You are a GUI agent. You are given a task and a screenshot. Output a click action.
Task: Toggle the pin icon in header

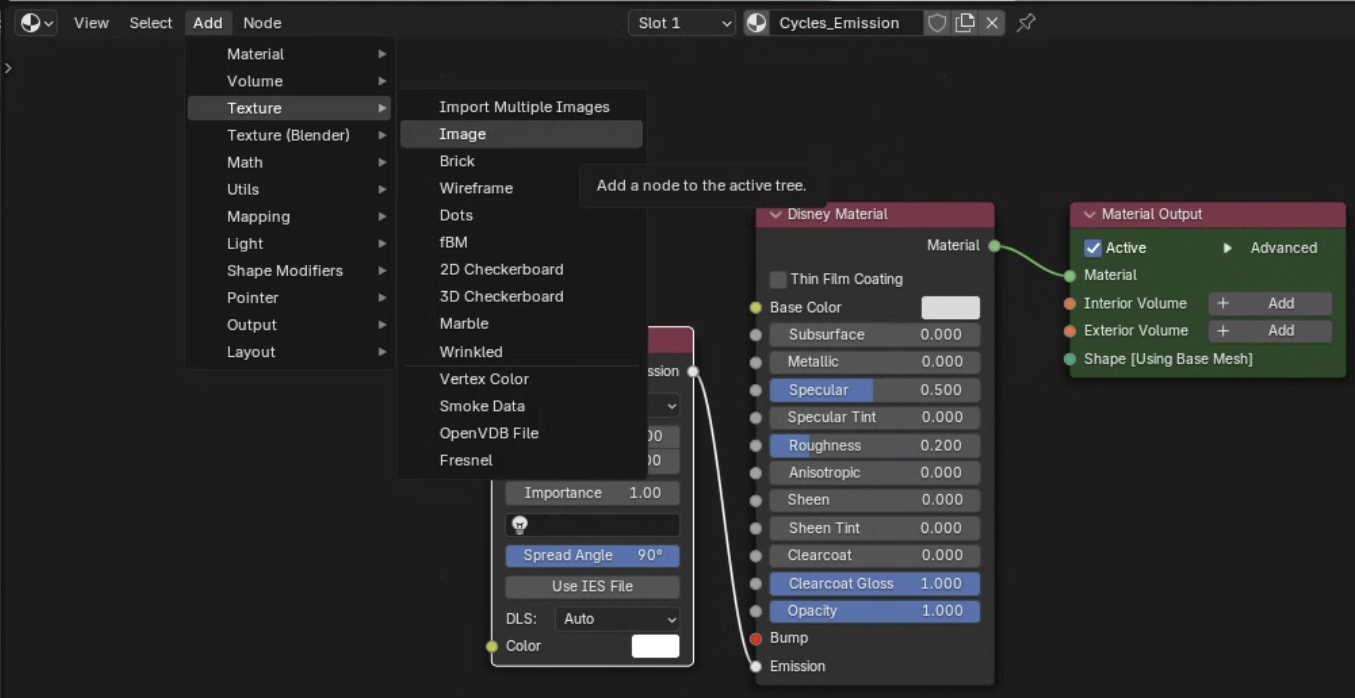[x=1026, y=23]
